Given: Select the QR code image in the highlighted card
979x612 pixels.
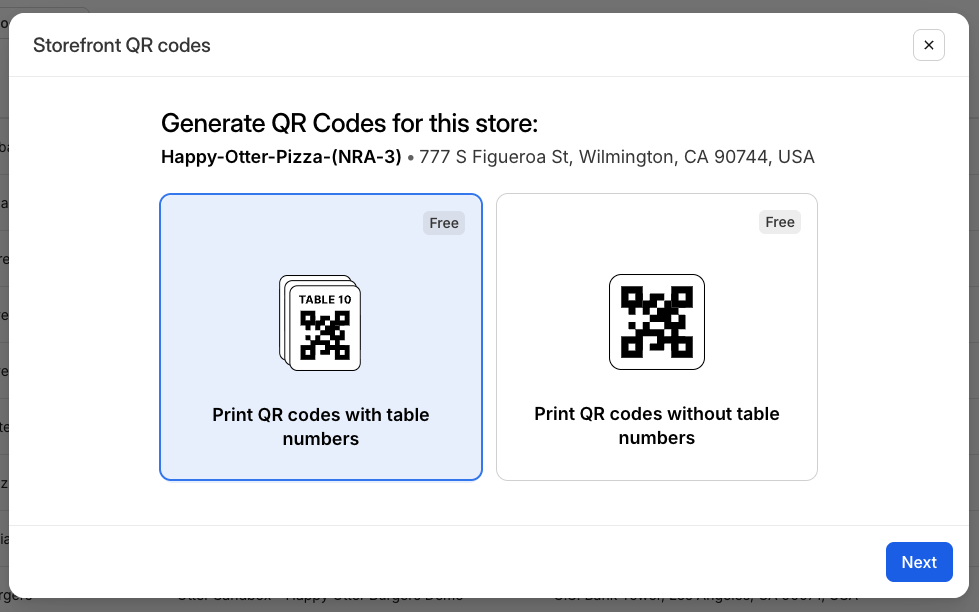Looking at the screenshot, I should click(x=320, y=322).
